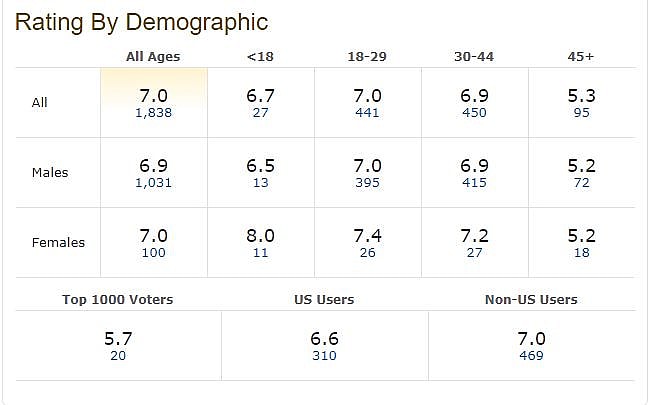Open Top 1000 Voters count of 20
Image resolution: width=656 pixels, height=405 pixels.
(x=118, y=356)
